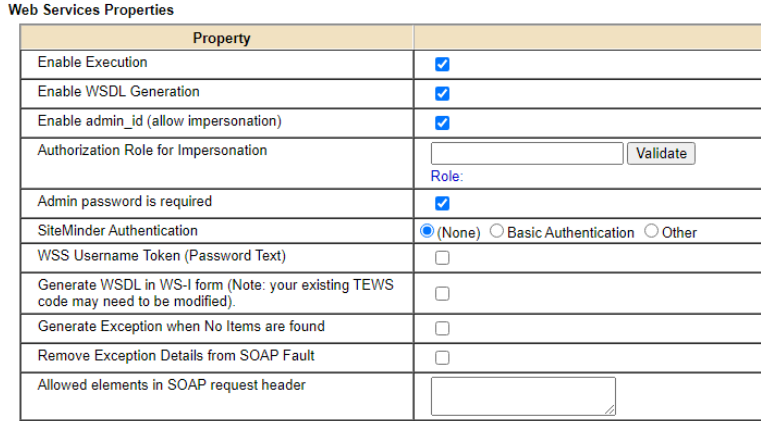
Task: Toggle the Enable WSDL Generation checkbox
Action: (442, 94)
